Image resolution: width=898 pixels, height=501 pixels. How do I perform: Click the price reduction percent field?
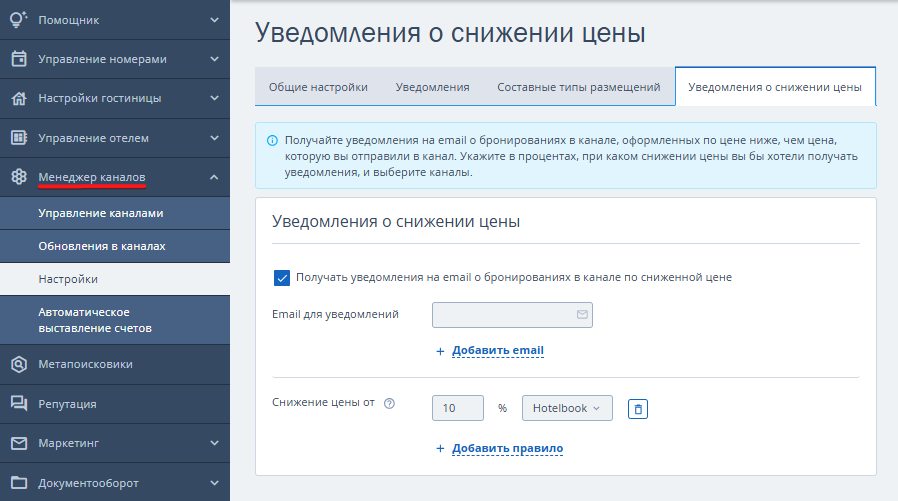click(x=458, y=408)
